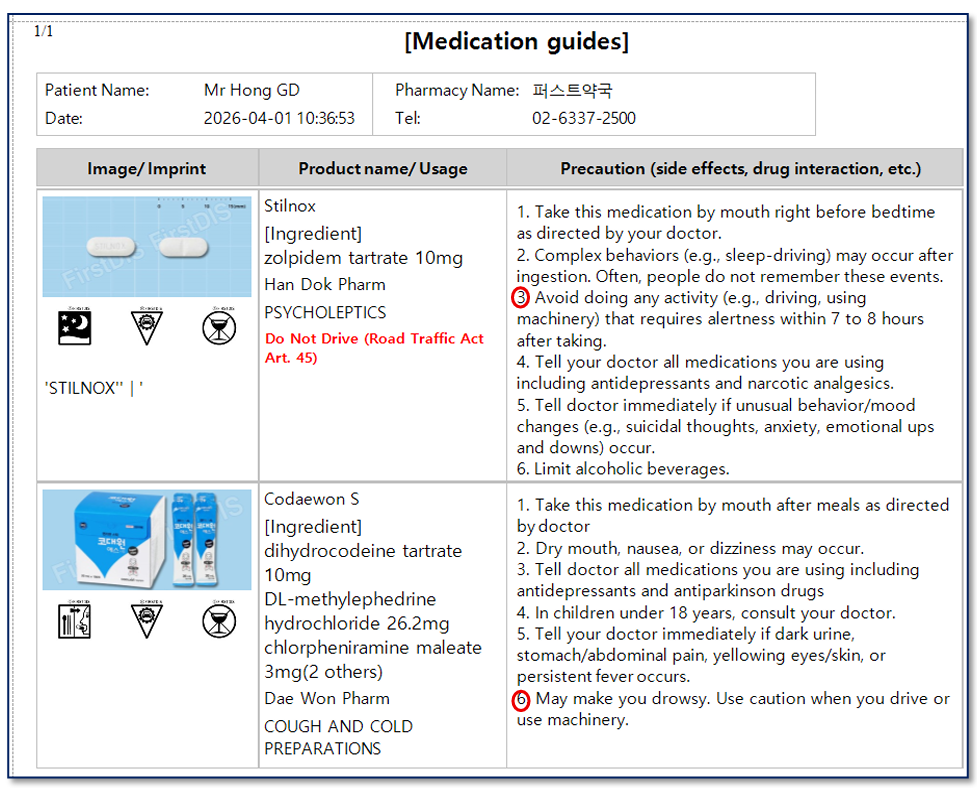Click the driving caution triangle in Codaewon row
Viewport: 977px width, 788px height.
point(146,620)
